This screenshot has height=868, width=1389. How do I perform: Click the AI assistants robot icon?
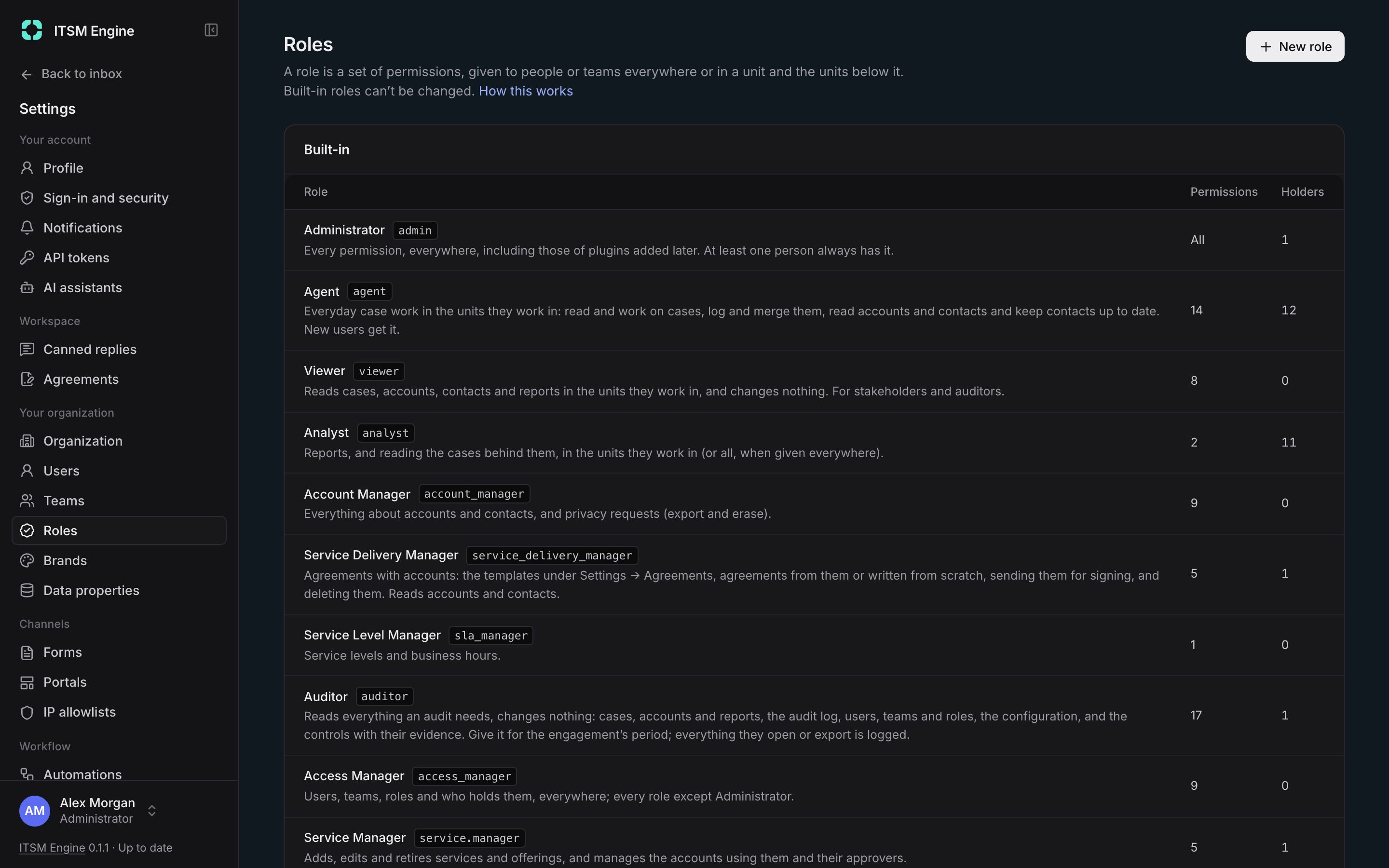27,287
